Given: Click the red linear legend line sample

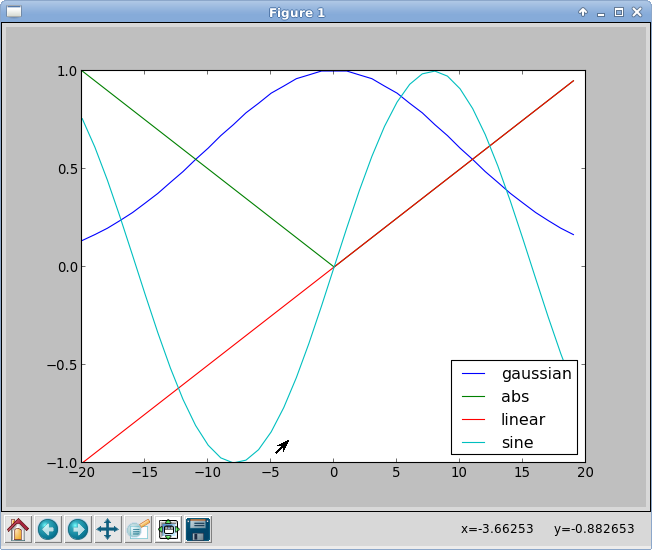Looking at the screenshot, I should [x=473, y=419].
